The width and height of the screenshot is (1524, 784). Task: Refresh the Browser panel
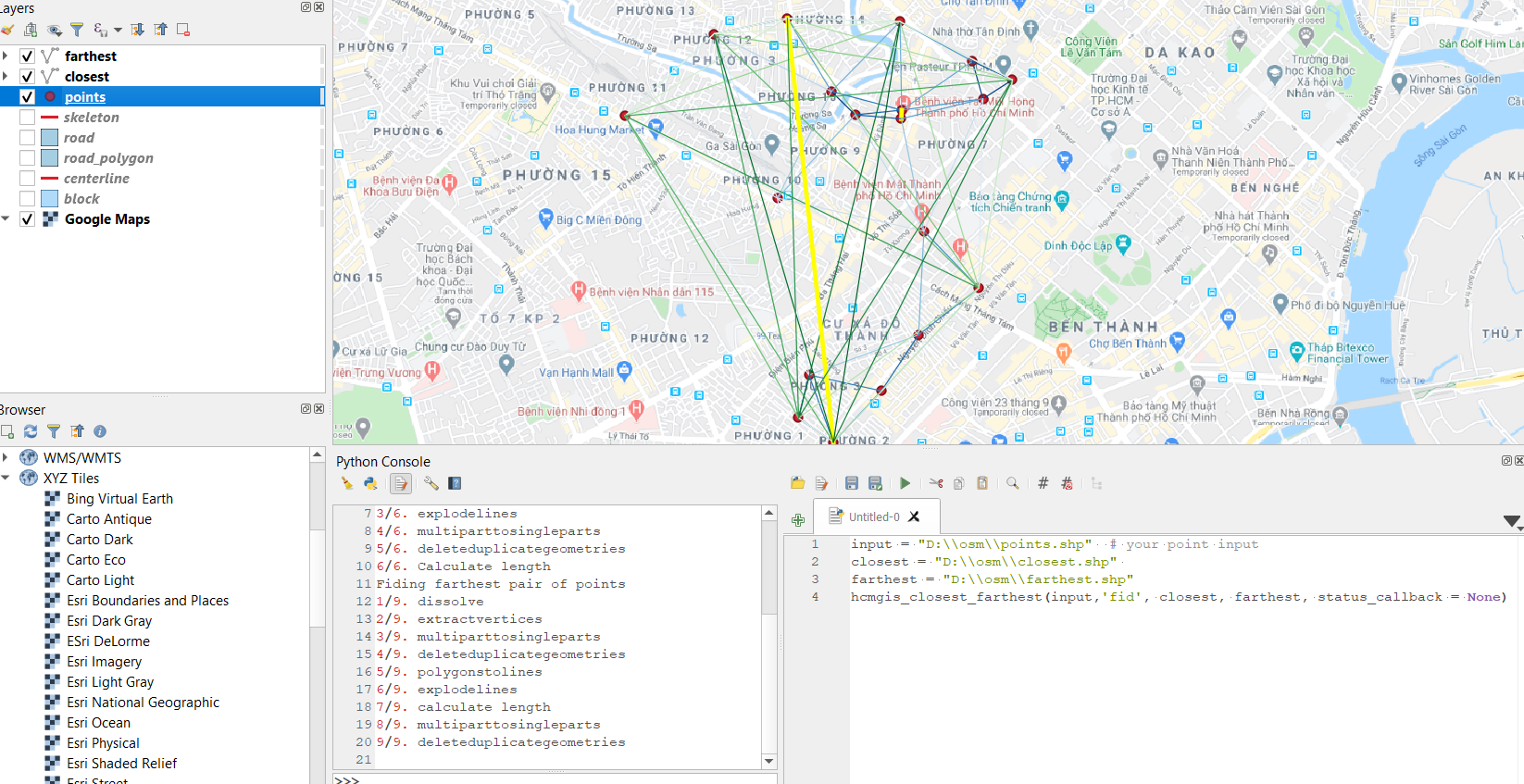pyautogui.click(x=31, y=431)
